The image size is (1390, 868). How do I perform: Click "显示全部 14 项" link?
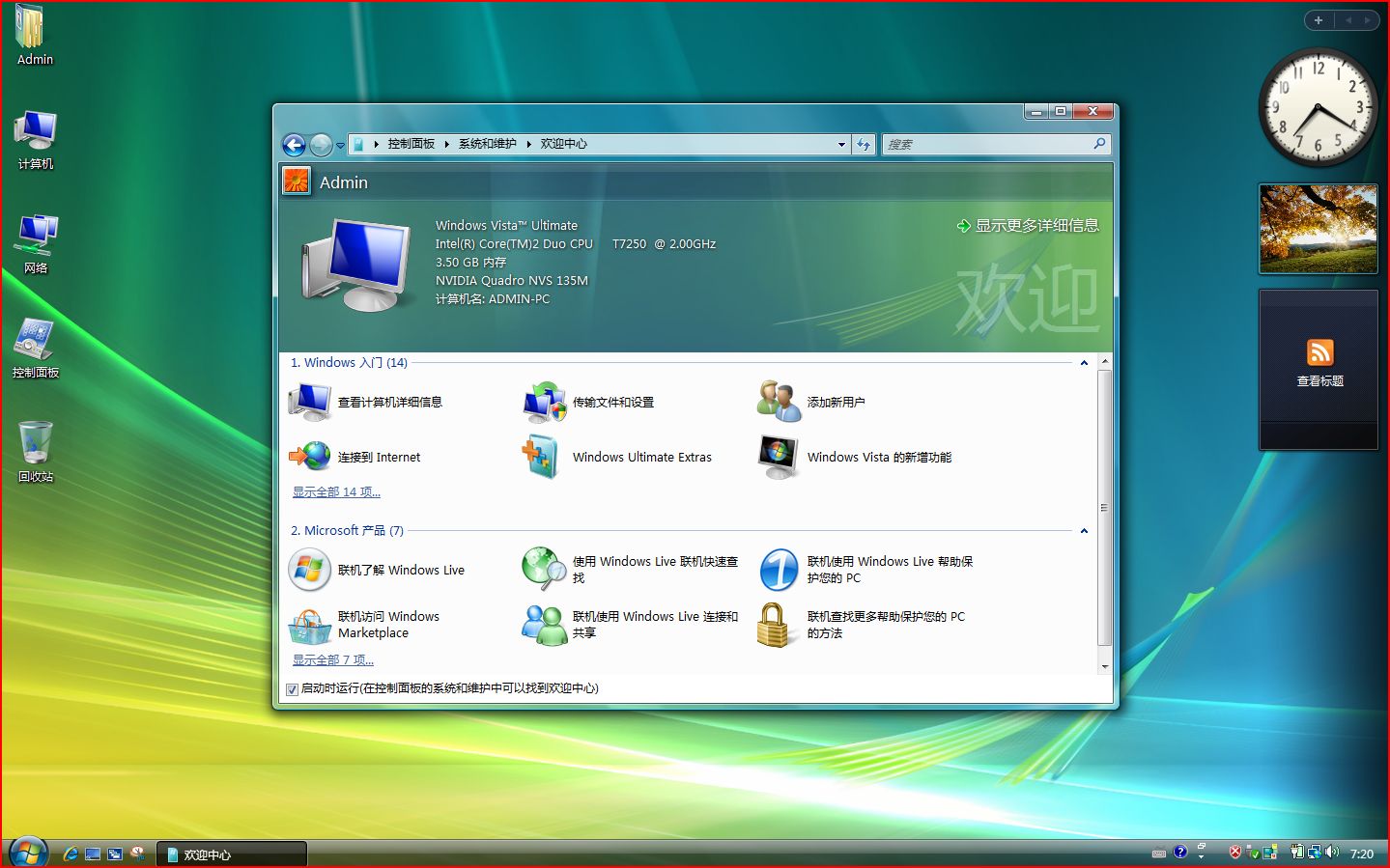(334, 491)
